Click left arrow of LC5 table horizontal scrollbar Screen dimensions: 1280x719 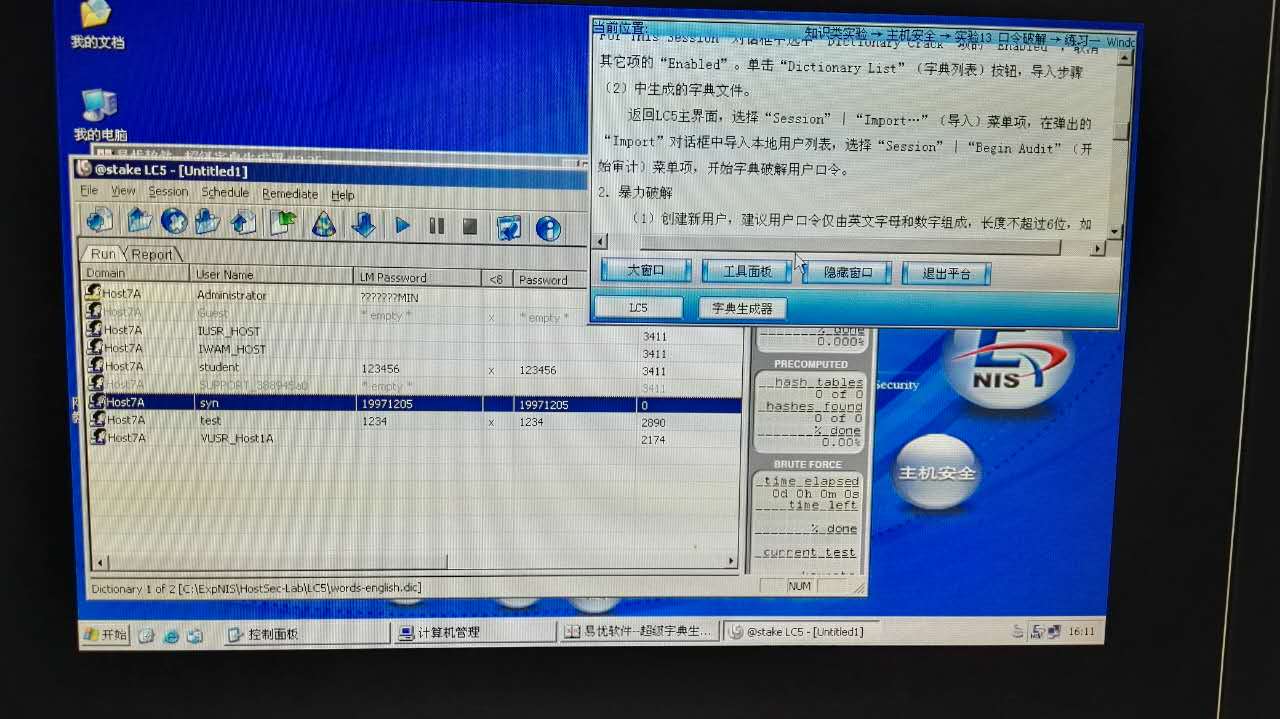(x=98, y=563)
